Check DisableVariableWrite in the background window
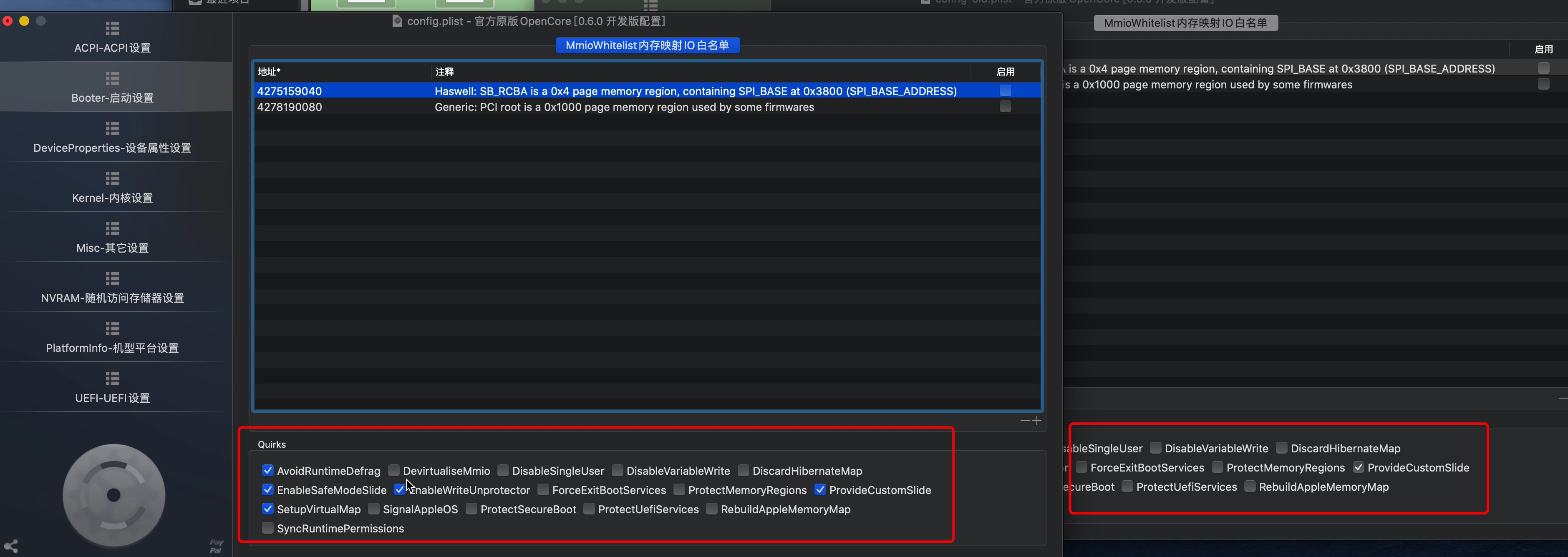Viewport: 1568px width, 557px height. pos(1155,447)
